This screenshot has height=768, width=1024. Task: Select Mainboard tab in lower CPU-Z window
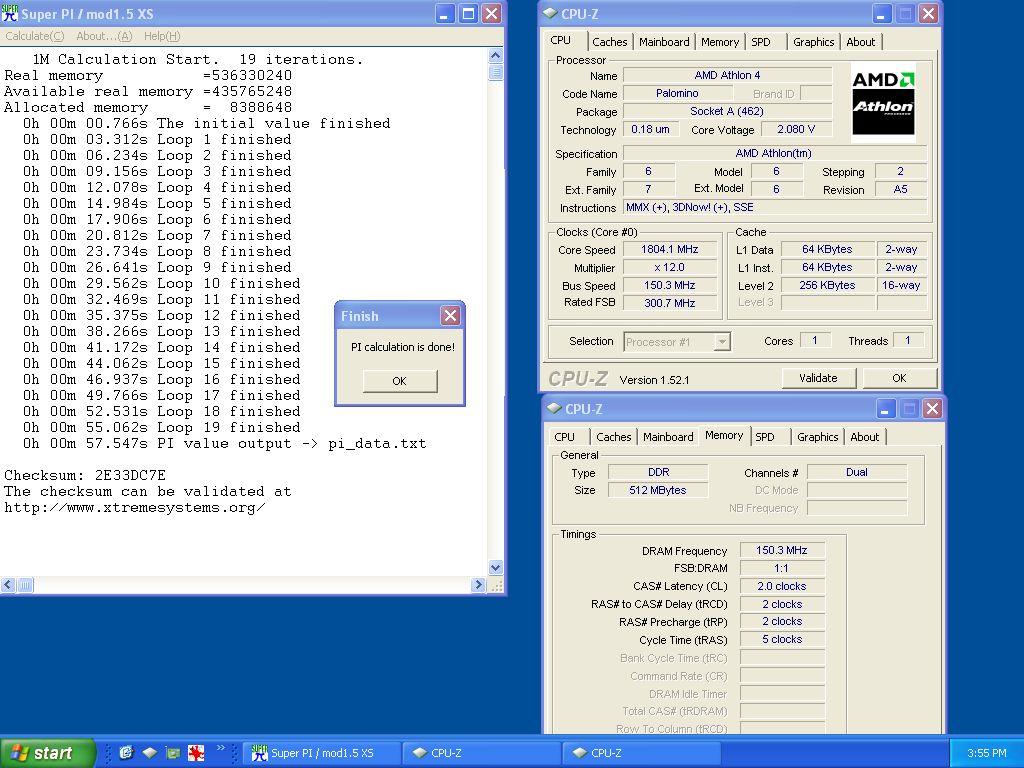click(668, 437)
